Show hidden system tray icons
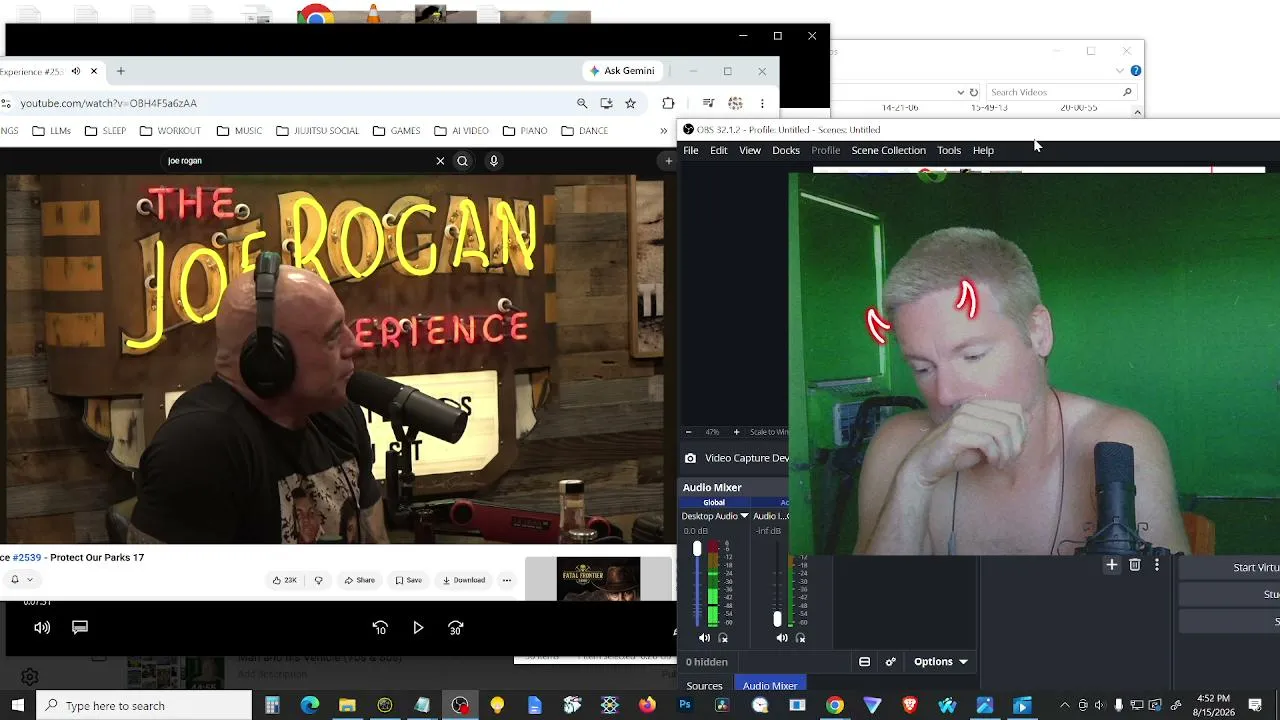Viewport: 1280px width, 720px height. [x=1064, y=706]
